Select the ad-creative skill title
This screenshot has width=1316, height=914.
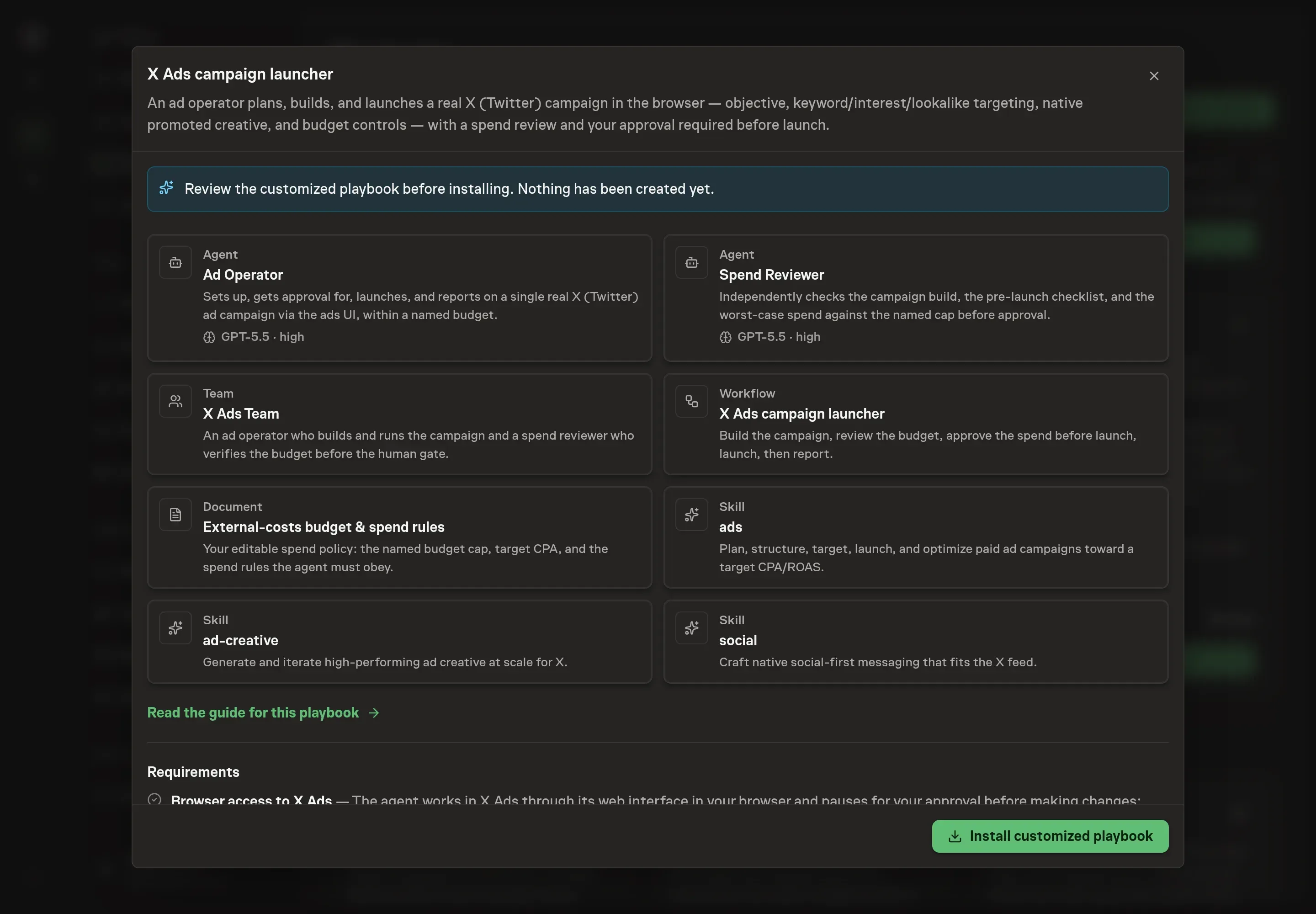pyautogui.click(x=240, y=640)
